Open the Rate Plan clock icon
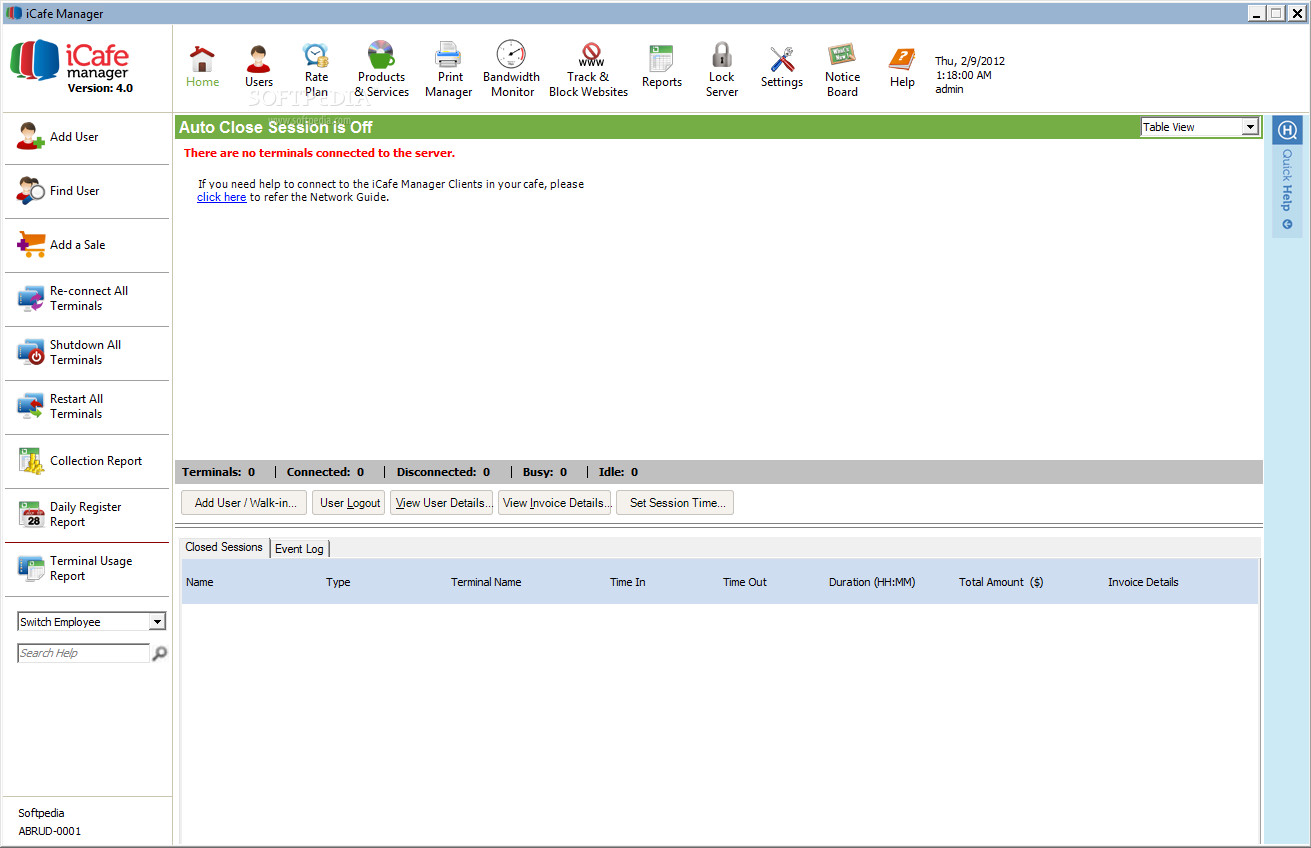 coord(316,55)
